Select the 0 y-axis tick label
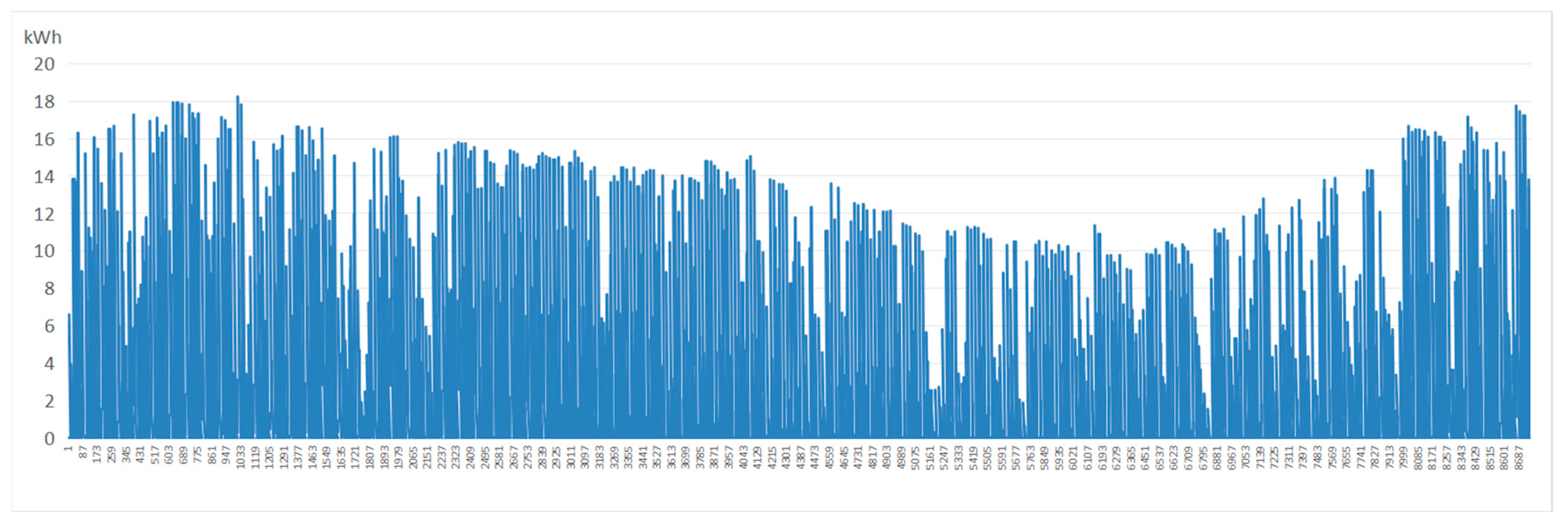The height and width of the screenshot is (524, 1568). click(49, 439)
